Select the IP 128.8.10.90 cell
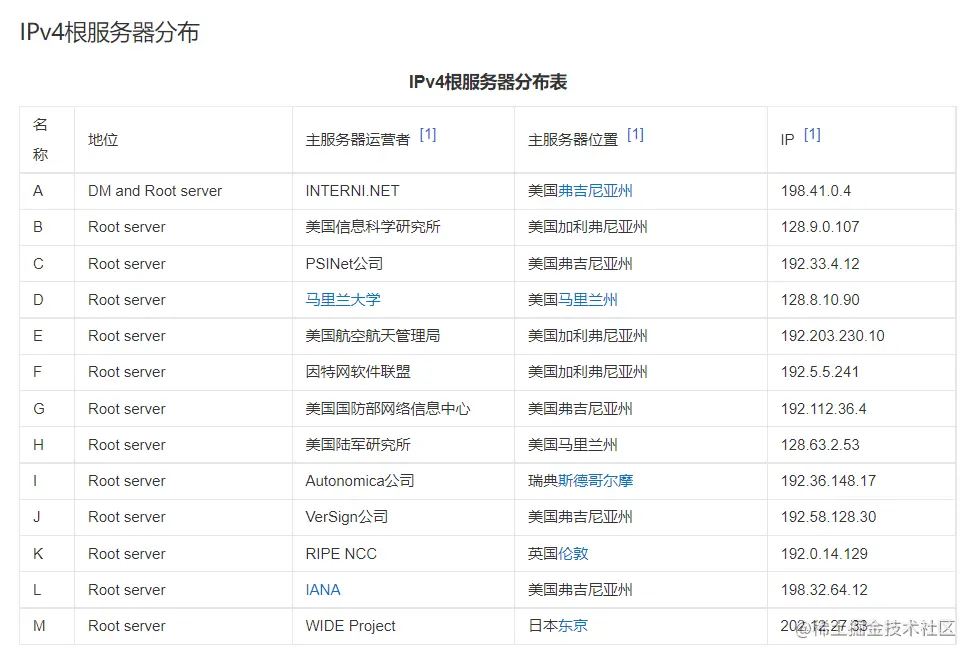 pyautogui.click(x=861, y=300)
